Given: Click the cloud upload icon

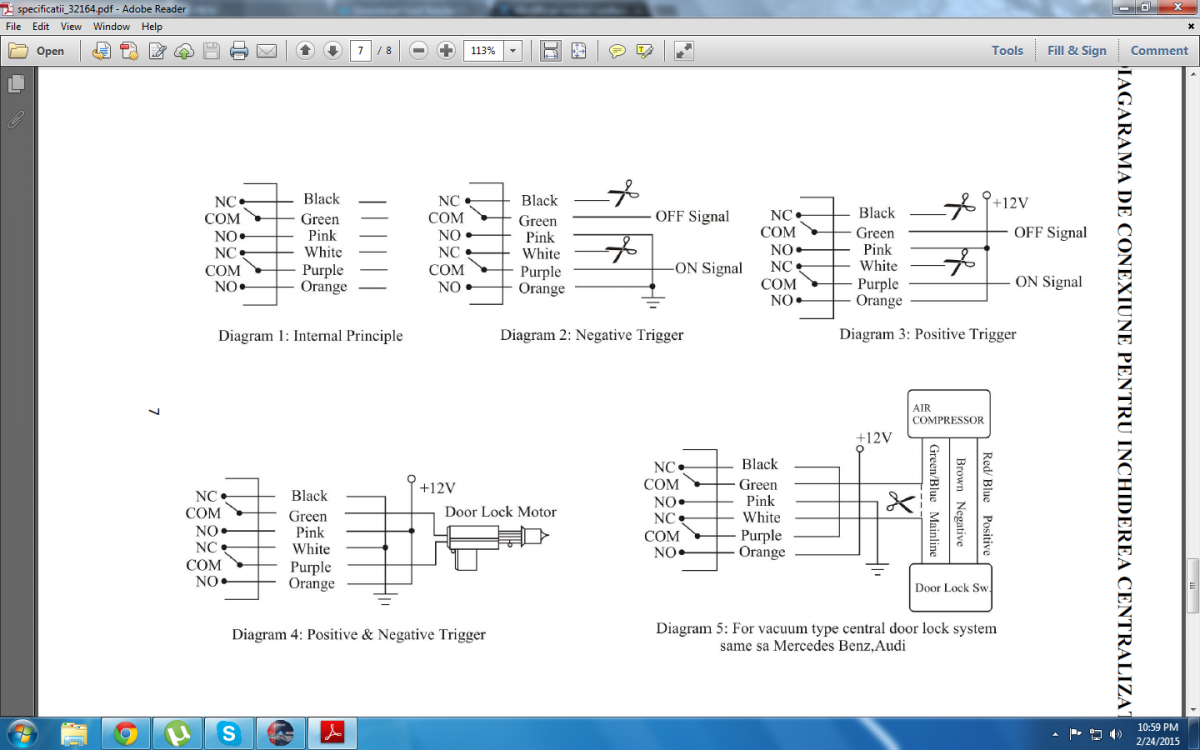Looking at the screenshot, I should tap(184, 51).
